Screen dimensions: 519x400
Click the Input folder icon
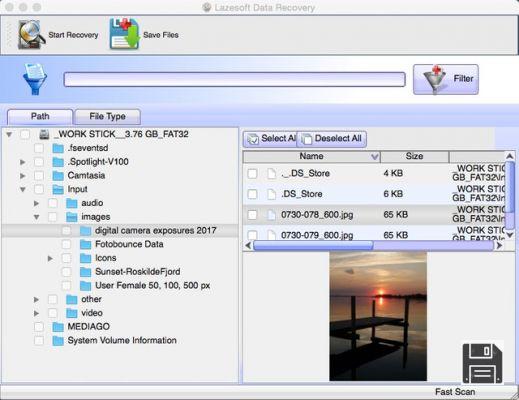point(58,189)
